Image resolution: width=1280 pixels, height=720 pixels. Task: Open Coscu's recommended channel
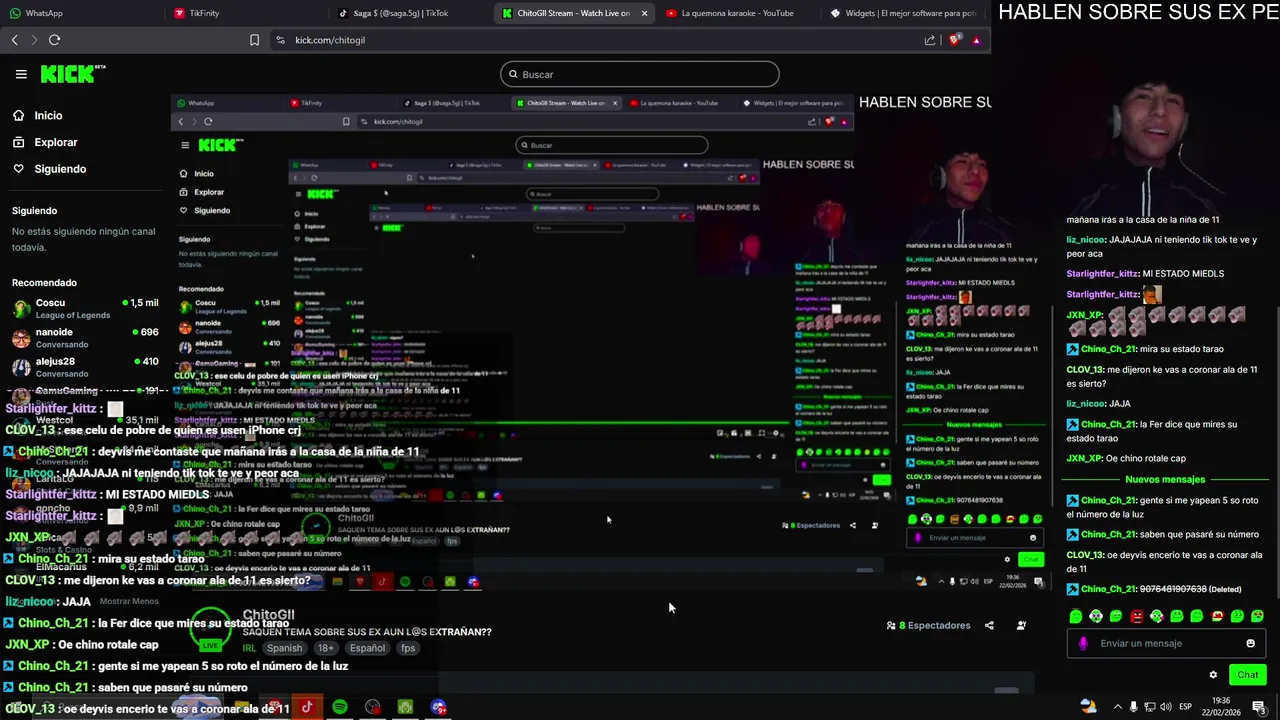coord(85,309)
